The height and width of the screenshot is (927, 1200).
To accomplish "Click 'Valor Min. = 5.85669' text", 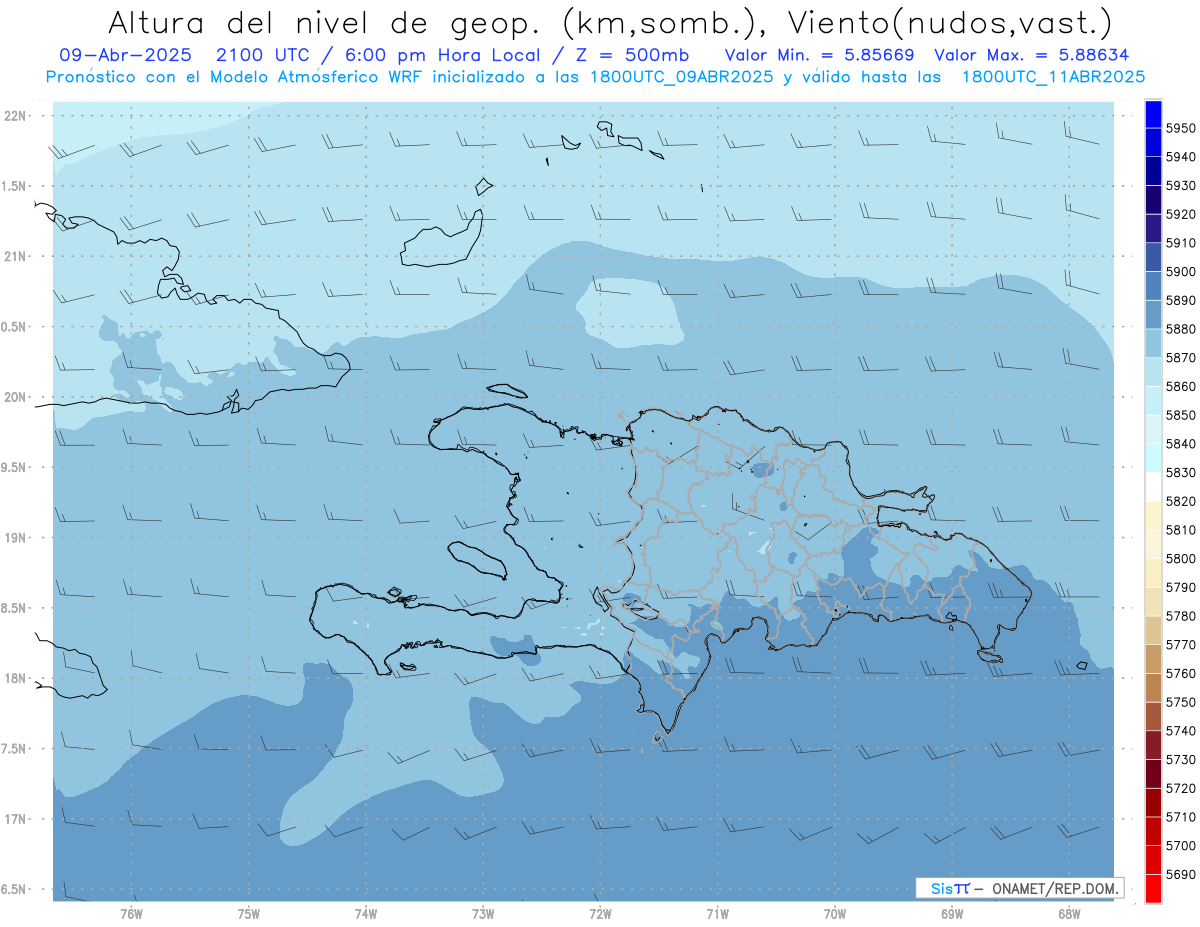I will tap(818, 54).
